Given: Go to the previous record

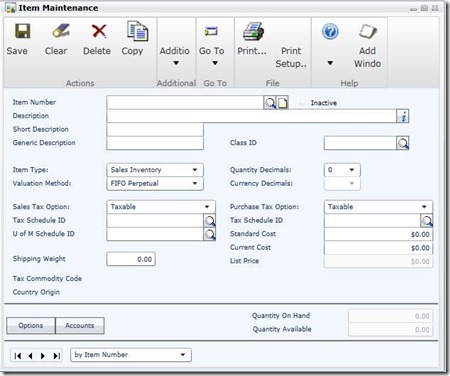Looking at the screenshot, I should pos(31,356).
